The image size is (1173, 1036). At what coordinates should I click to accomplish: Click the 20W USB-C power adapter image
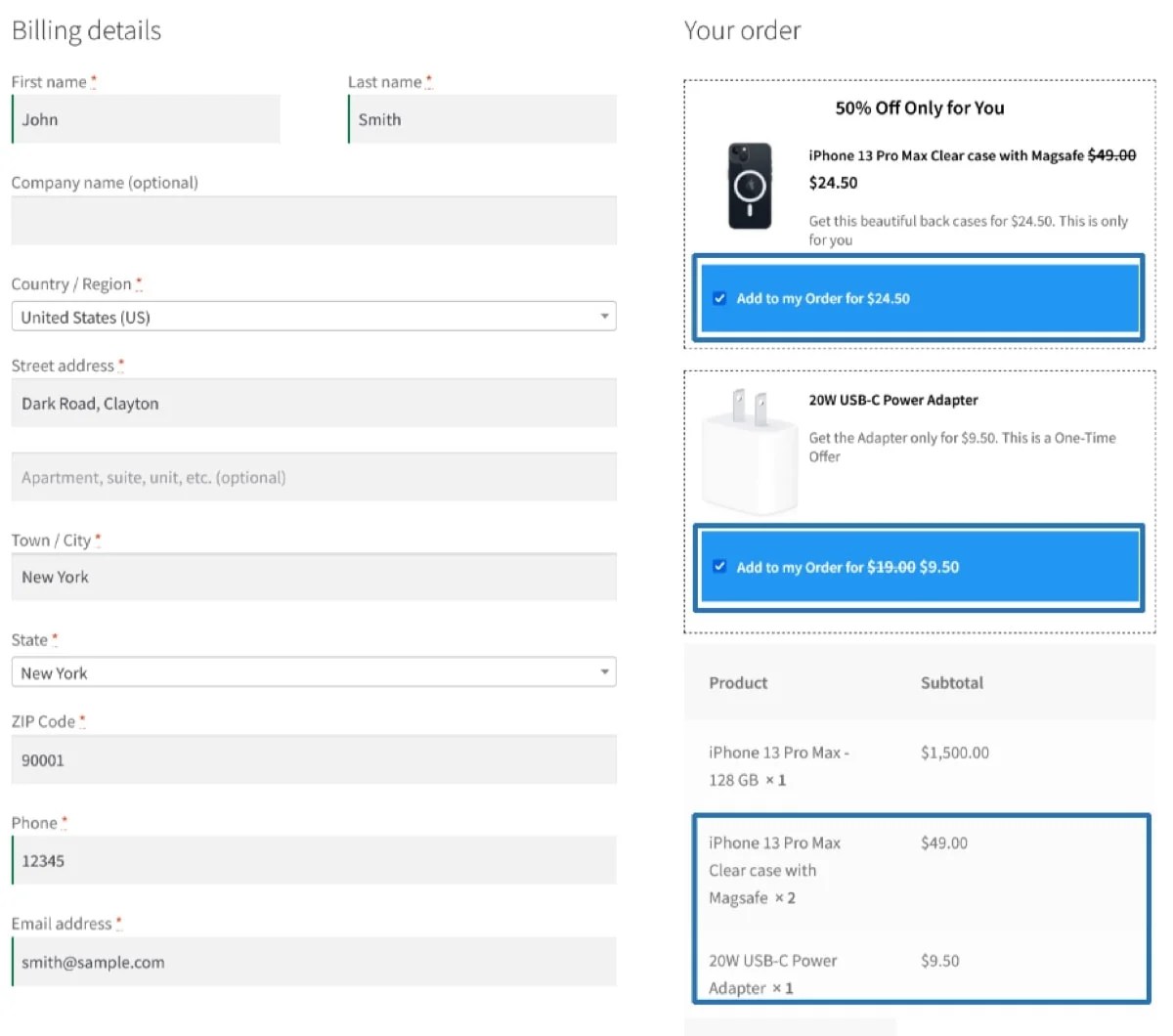click(x=750, y=451)
